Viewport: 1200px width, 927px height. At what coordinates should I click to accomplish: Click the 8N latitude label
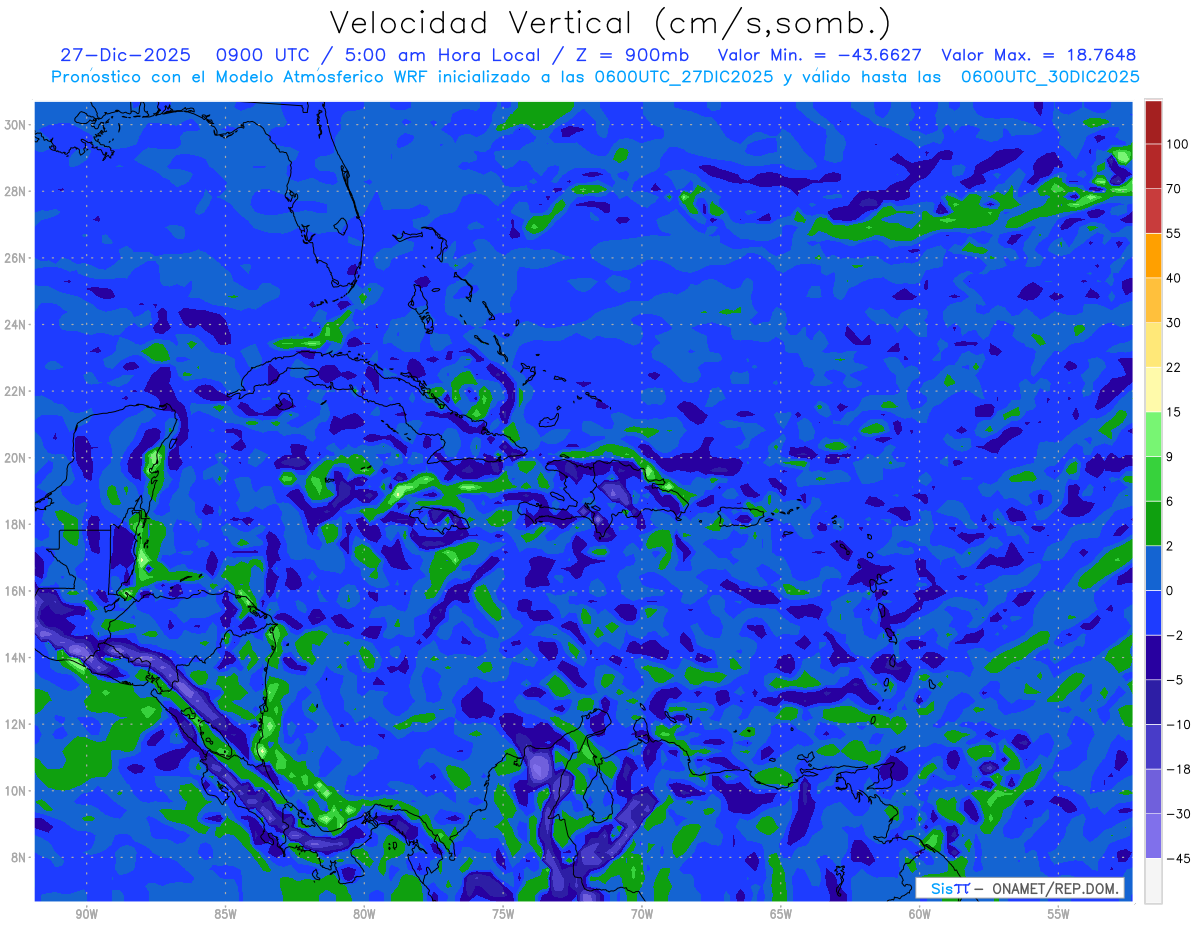(x=16, y=857)
